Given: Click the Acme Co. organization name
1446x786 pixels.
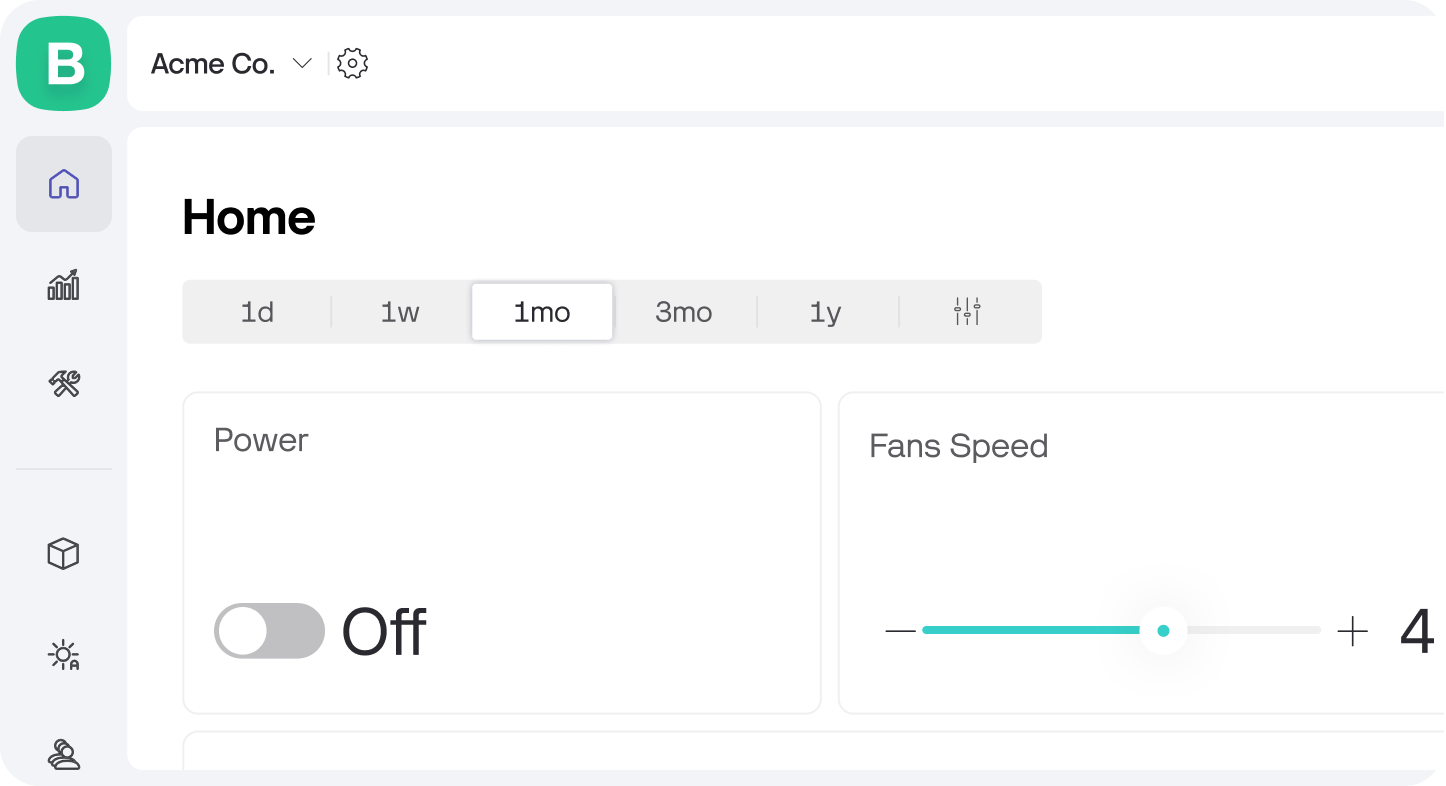Looking at the screenshot, I should [213, 64].
